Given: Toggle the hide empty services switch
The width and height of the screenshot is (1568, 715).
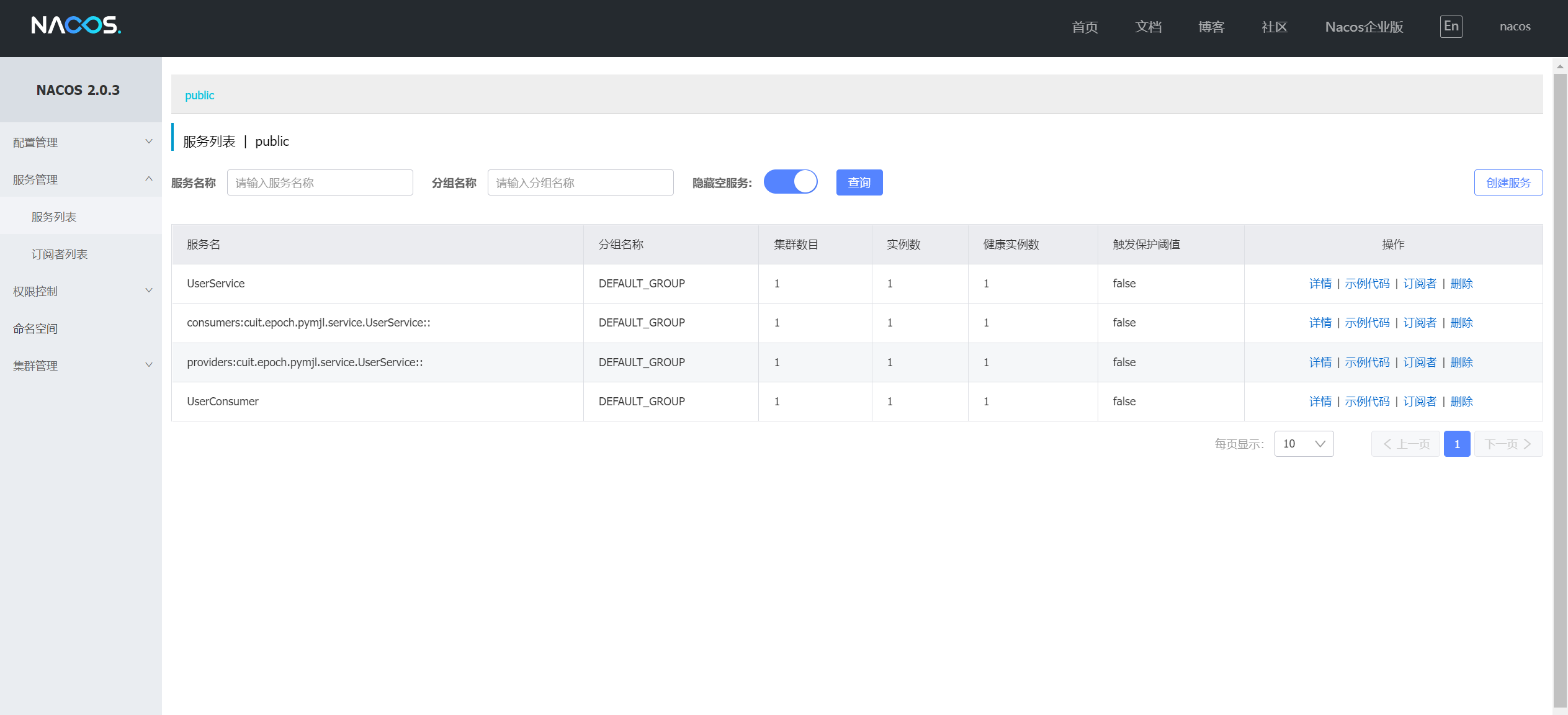Looking at the screenshot, I should (791, 182).
